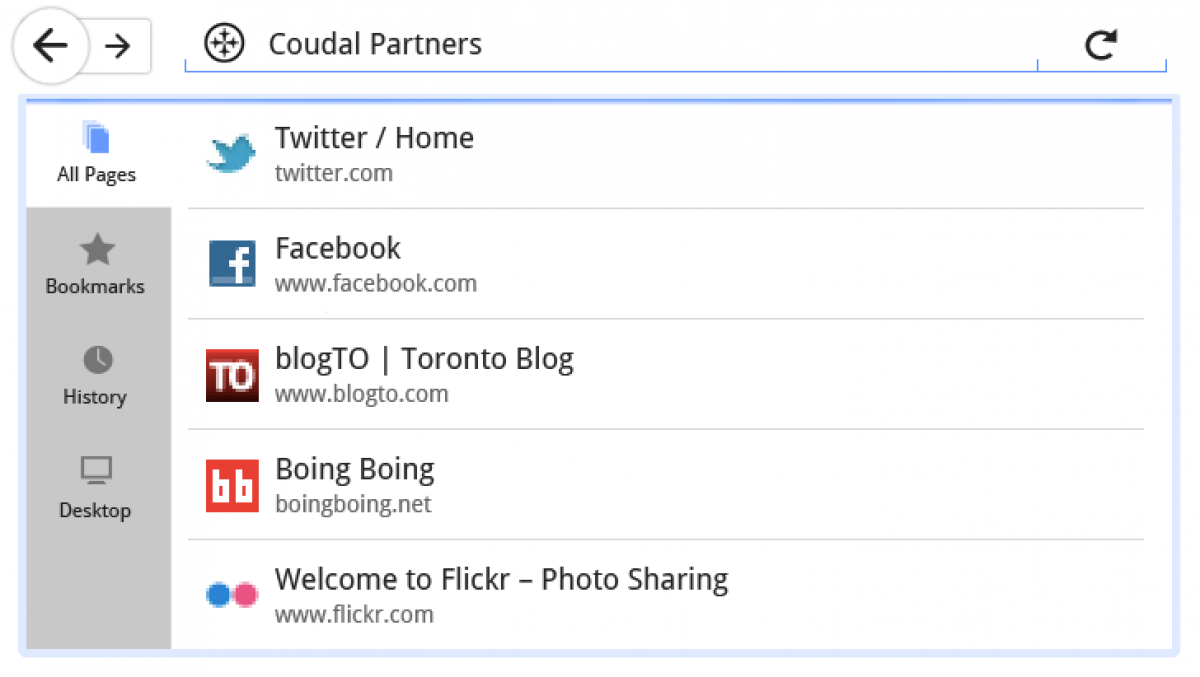Open the twitter.com URL text
The height and width of the screenshot is (677, 1200).
[x=334, y=174]
